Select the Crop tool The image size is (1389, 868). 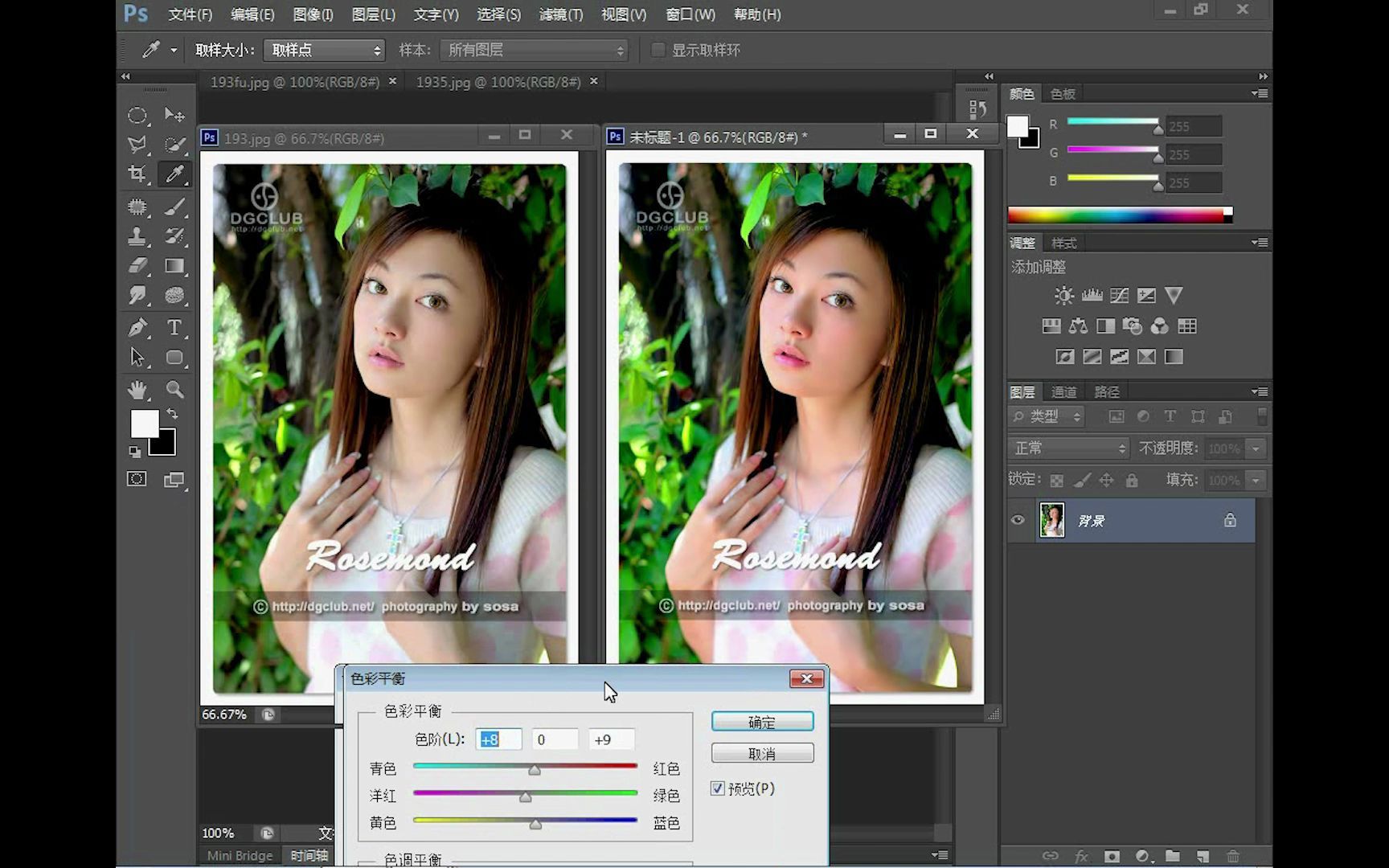point(137,174)
